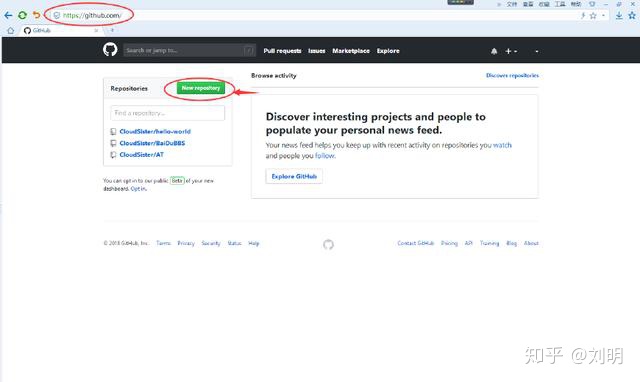640x382 pixels.
Task: Click the security shield icon in address bar
Action: (x=57, y=16)
